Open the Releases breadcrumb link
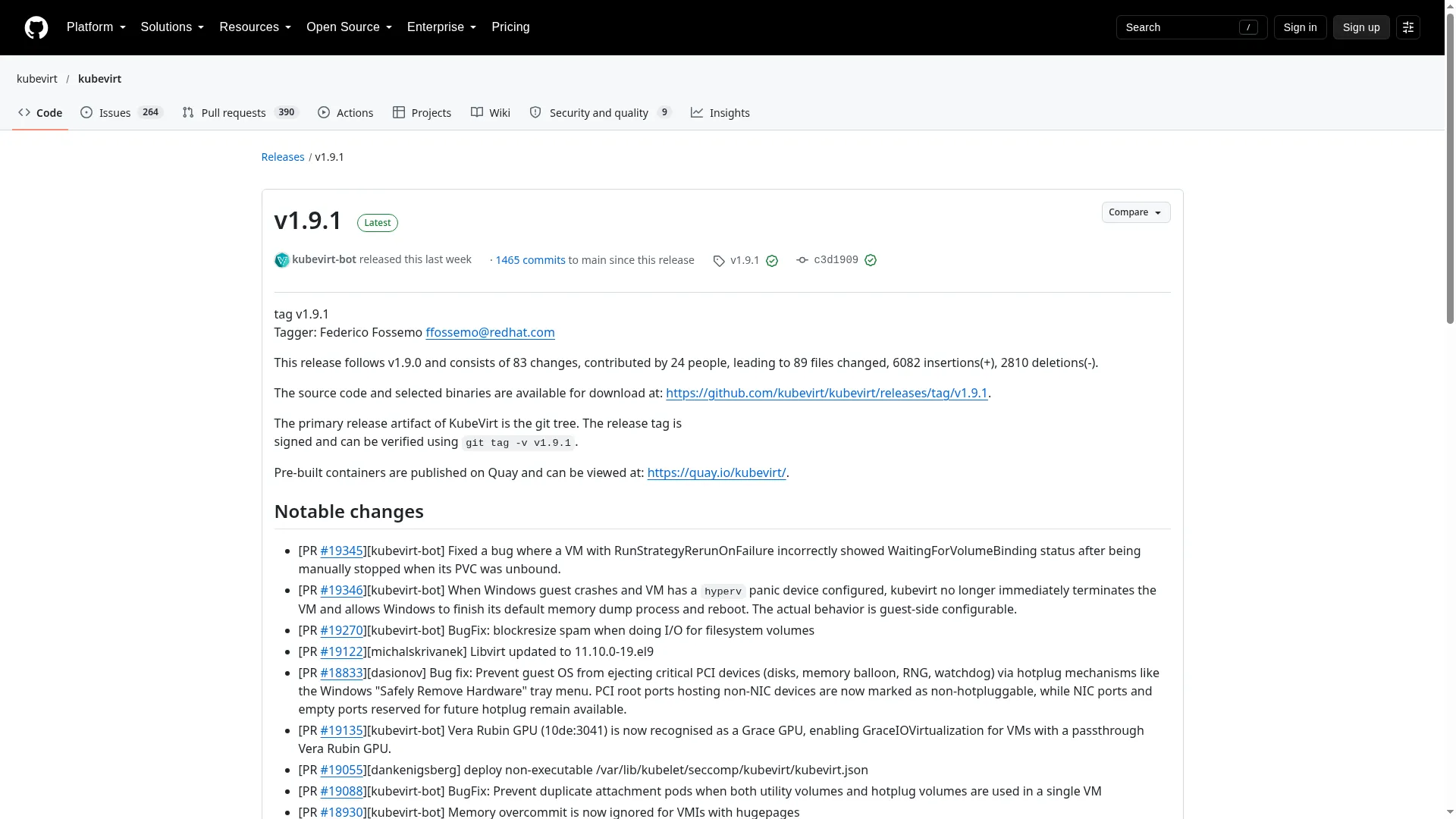The width and height of the screenshot is (1456, 819). point(283,157)
